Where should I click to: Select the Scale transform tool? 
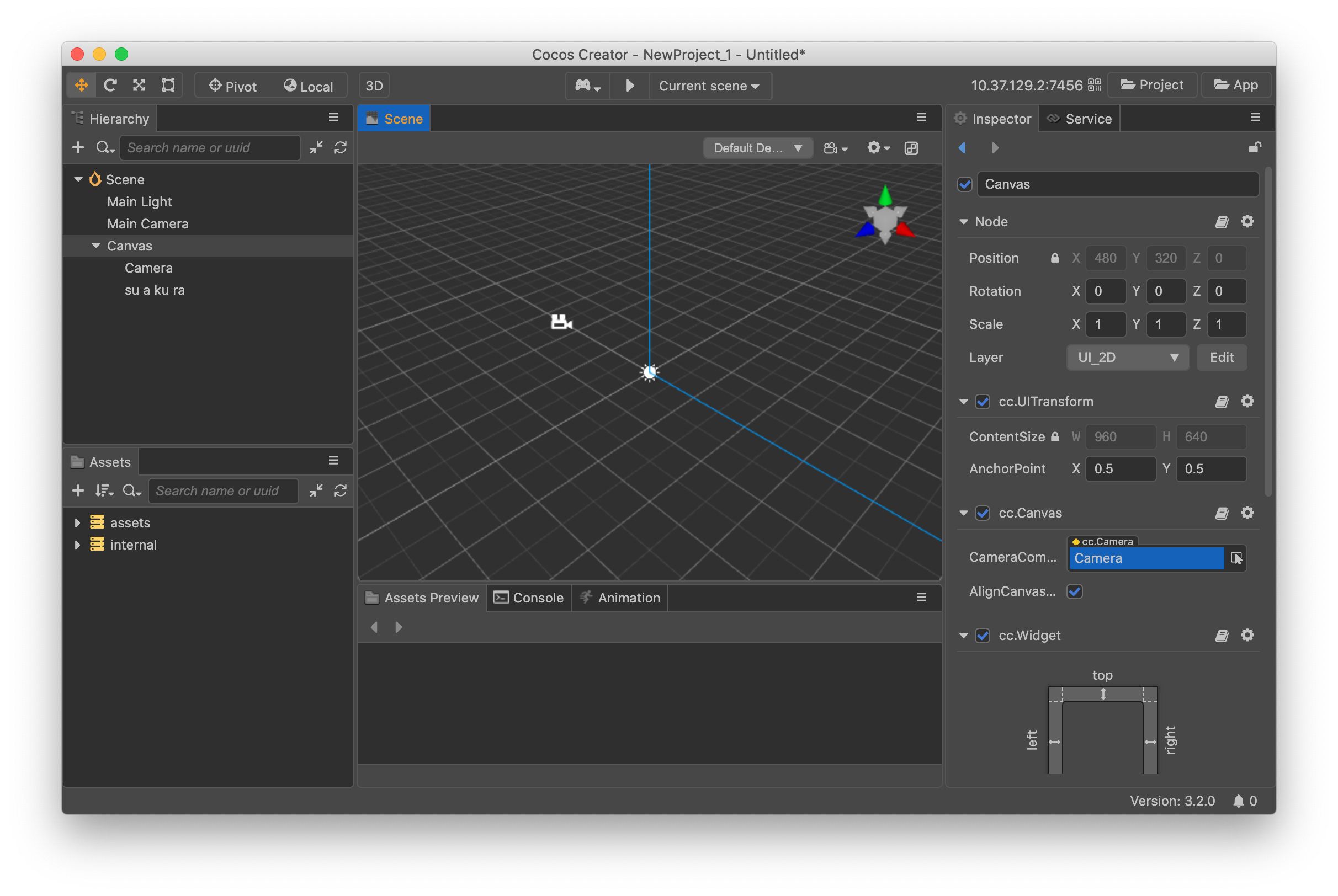click(139, 86)
